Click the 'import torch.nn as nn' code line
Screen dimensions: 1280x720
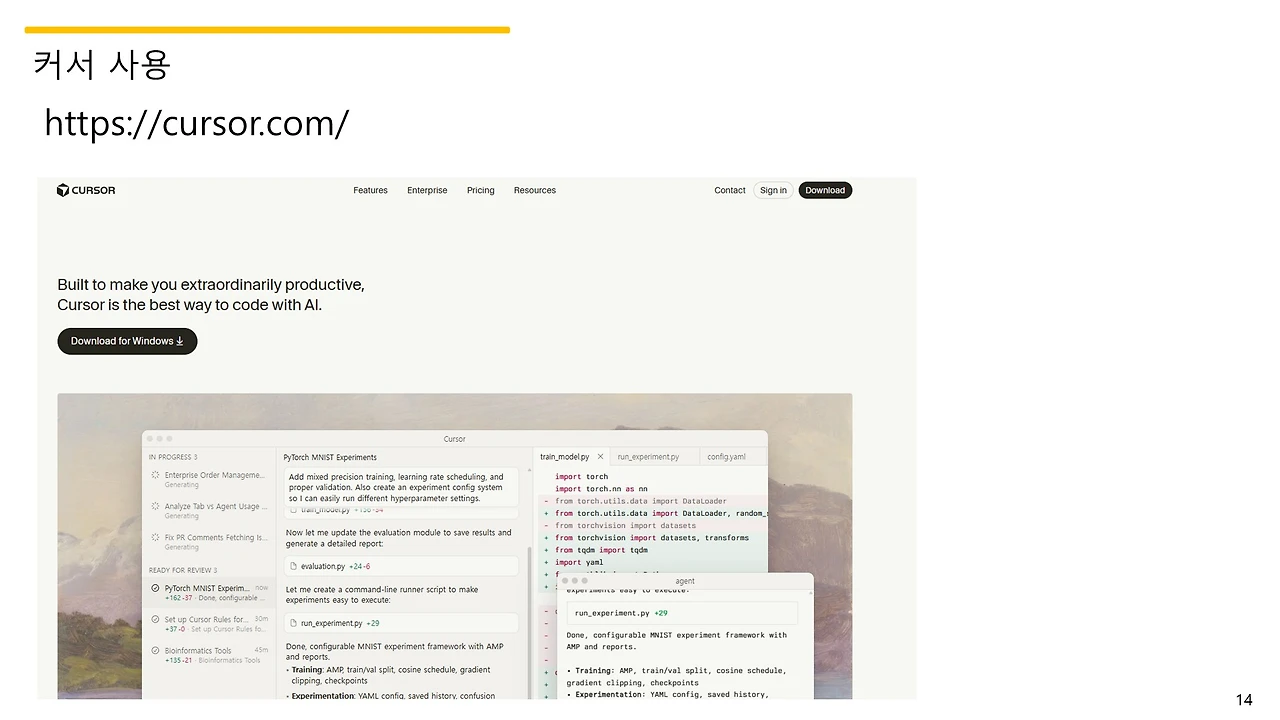(601, 489)
